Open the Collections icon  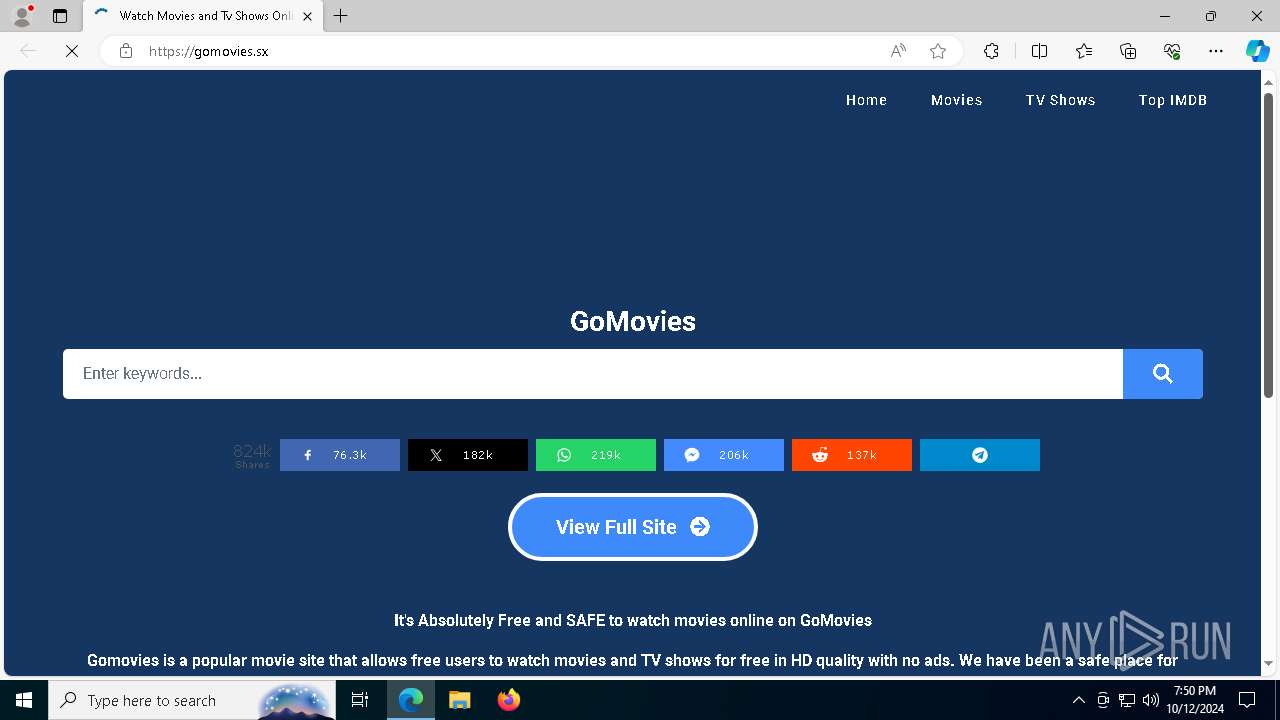pos(1128,51)
